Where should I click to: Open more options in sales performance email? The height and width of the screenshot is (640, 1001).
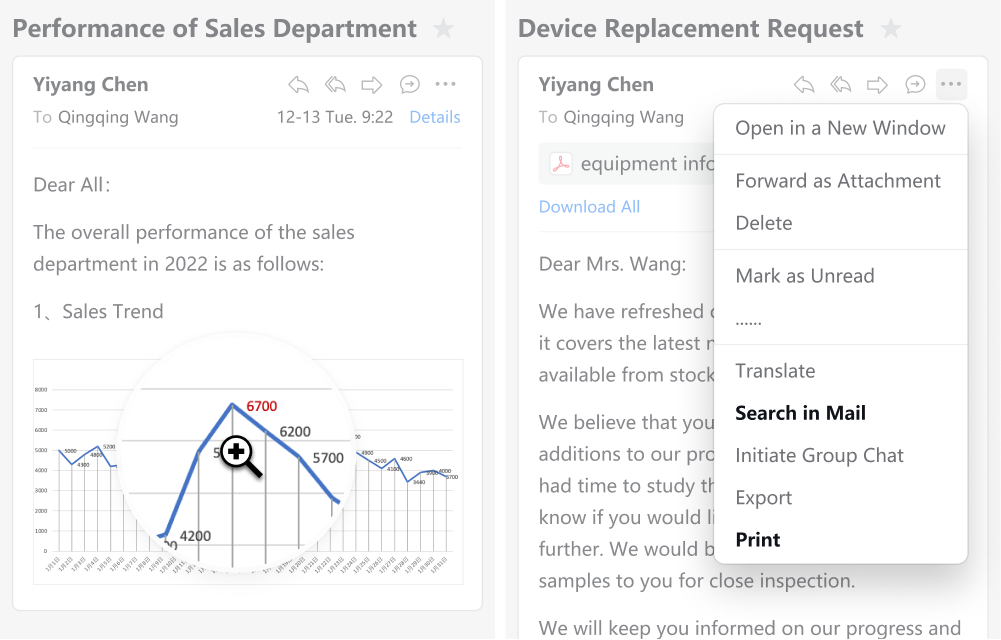coord(446,85)
